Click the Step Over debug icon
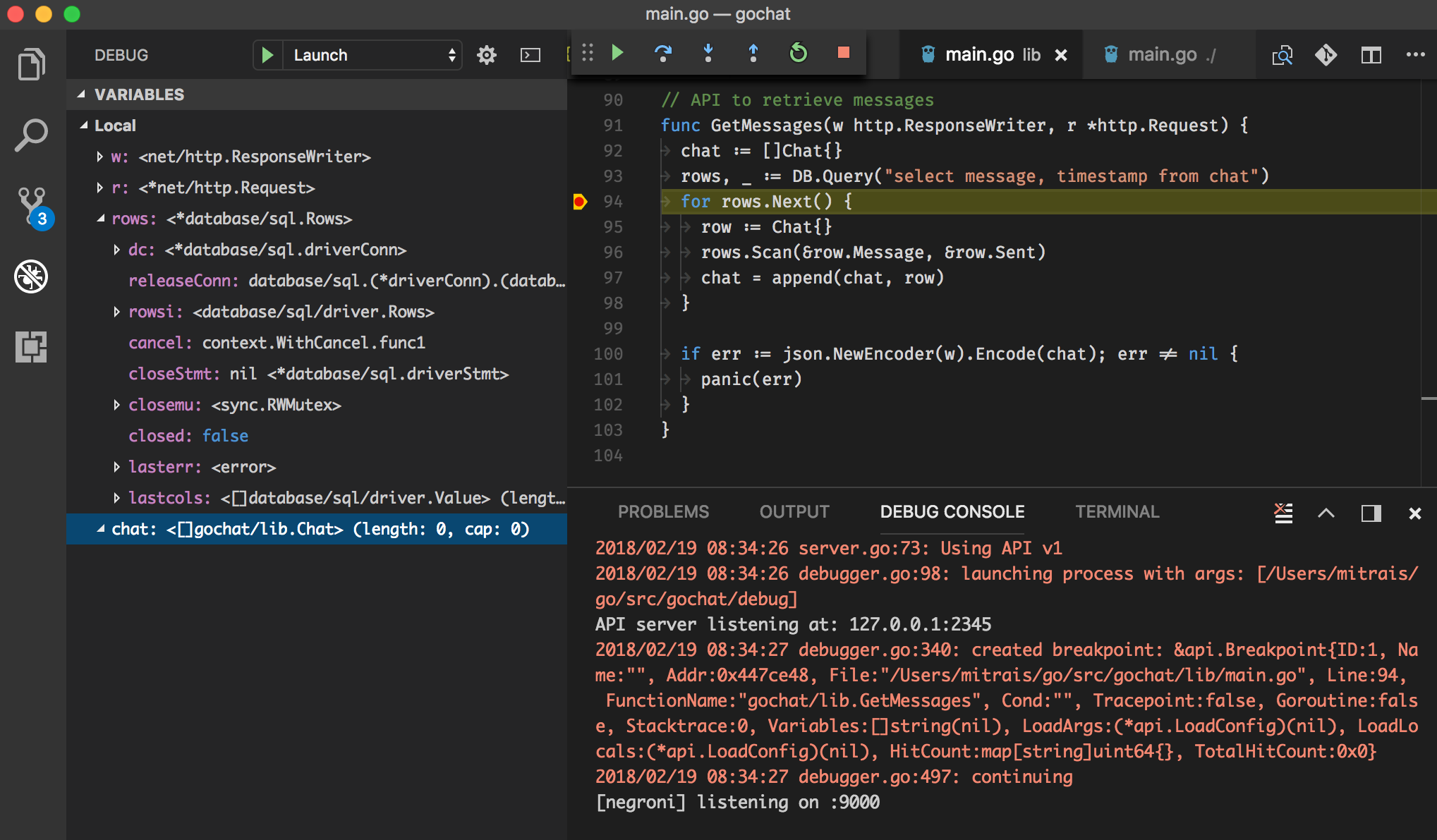The image size is (1437, 840). click(662, 53)
